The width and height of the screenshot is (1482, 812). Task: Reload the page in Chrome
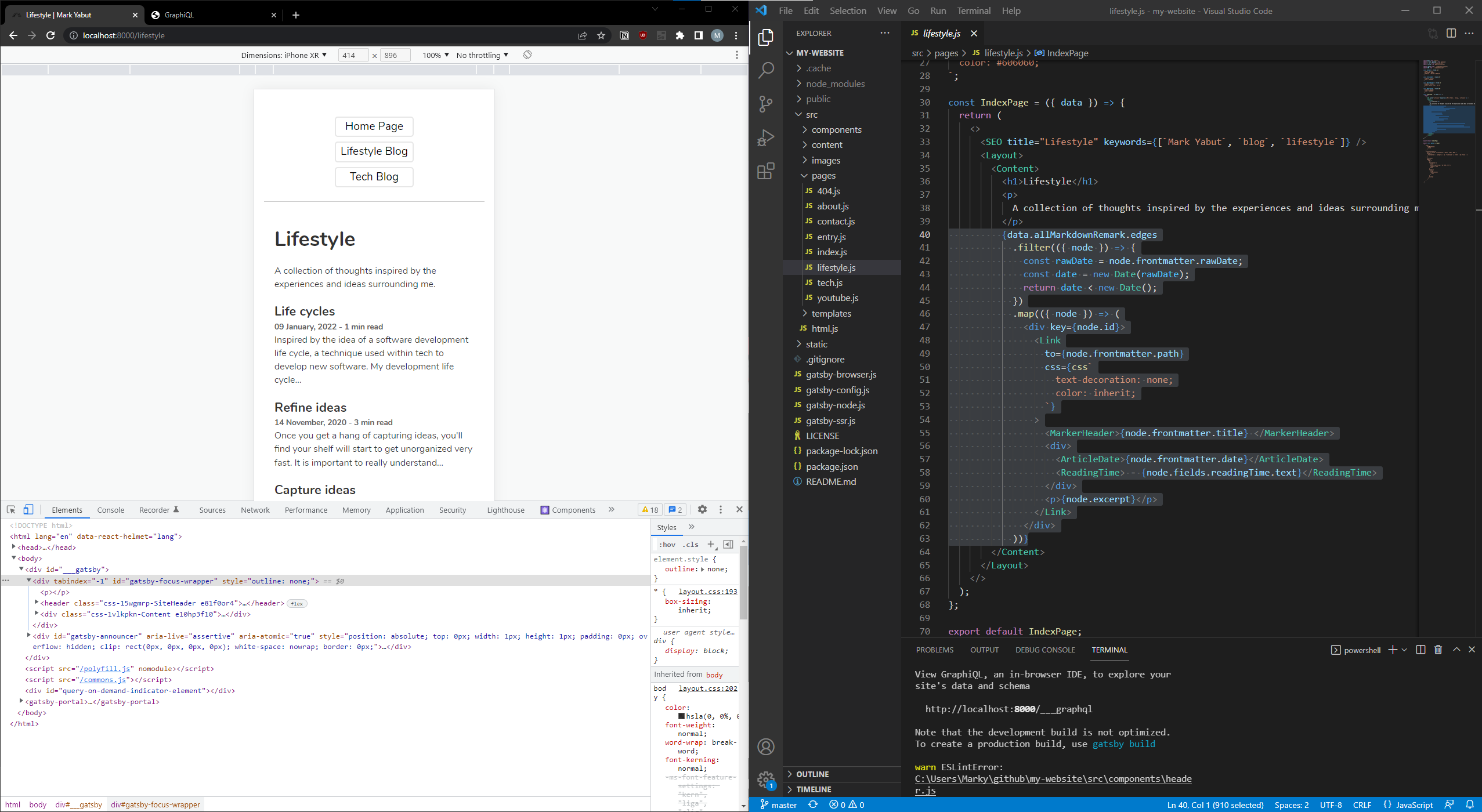click(50, 35)
